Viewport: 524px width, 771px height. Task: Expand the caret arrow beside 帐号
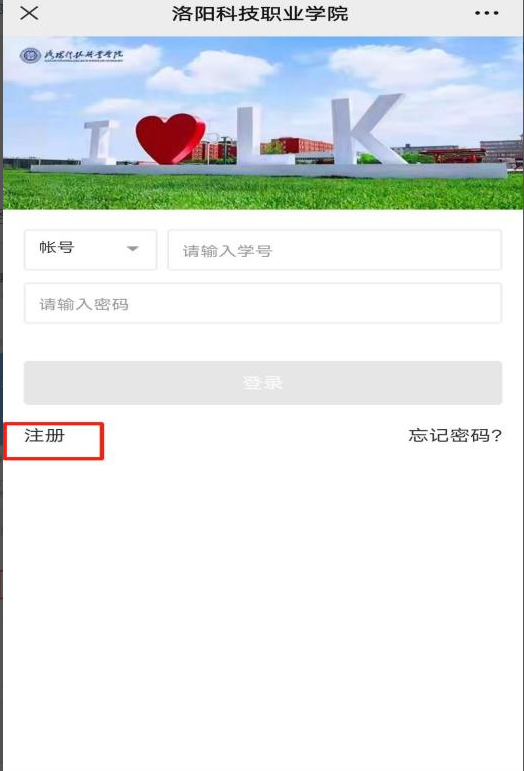(x=132, y=249)
